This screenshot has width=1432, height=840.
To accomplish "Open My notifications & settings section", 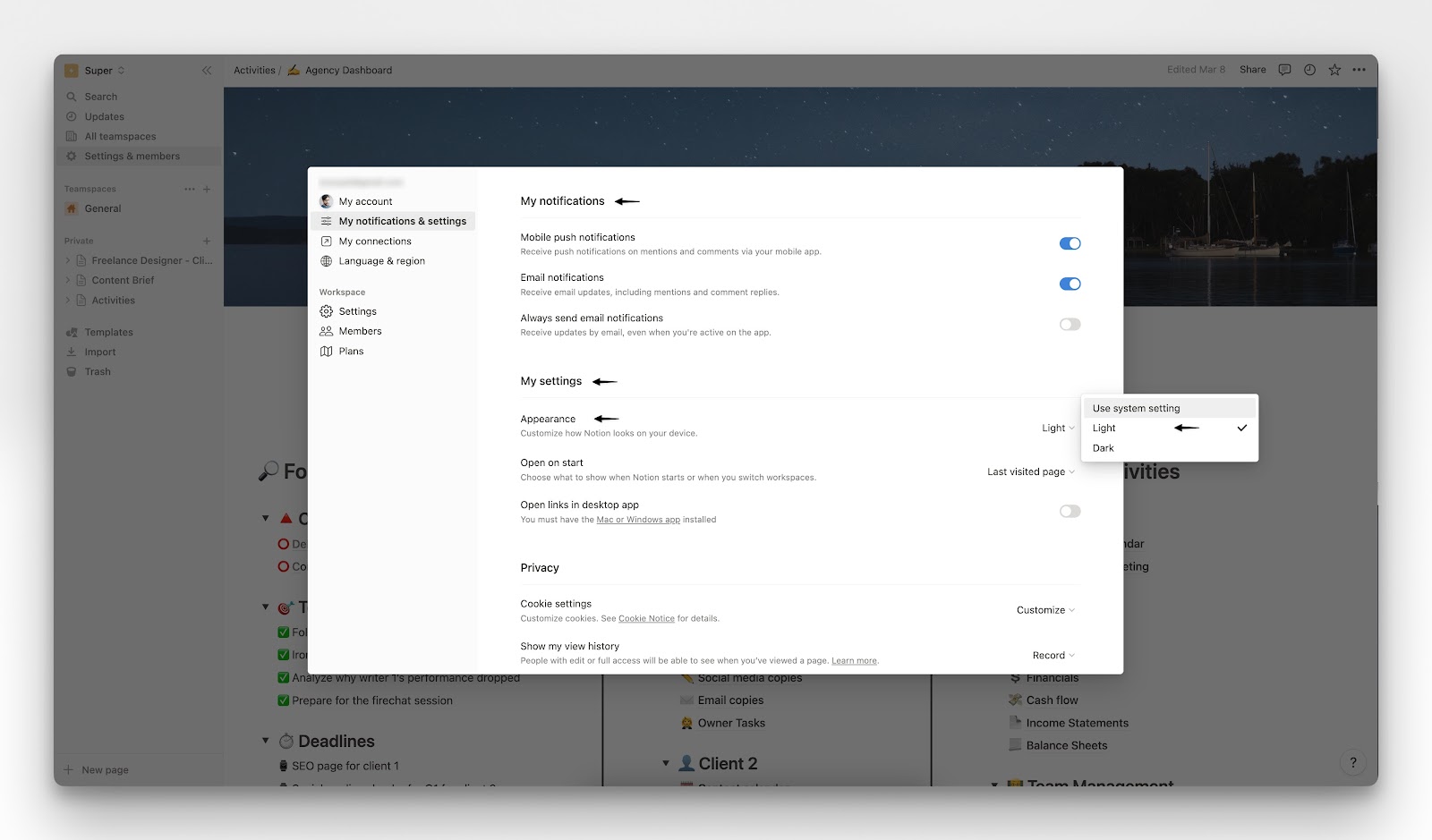I will [x=393, y=221].
